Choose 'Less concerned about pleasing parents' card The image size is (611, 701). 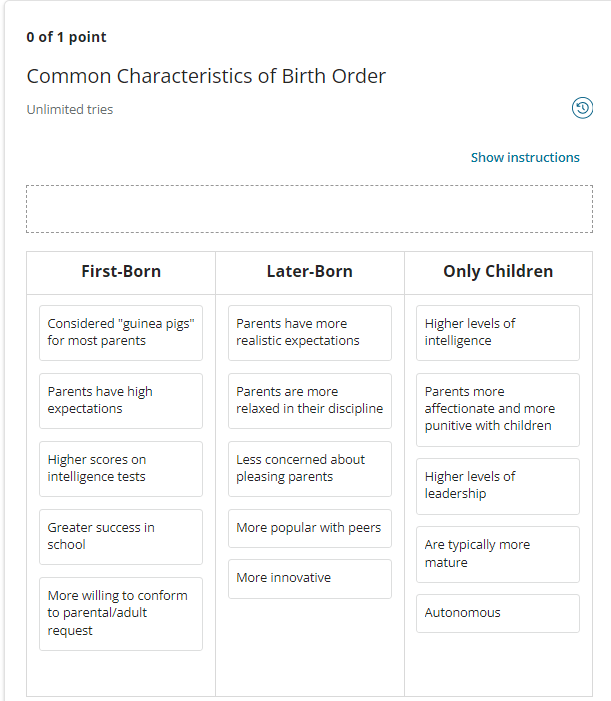[310, 469]
